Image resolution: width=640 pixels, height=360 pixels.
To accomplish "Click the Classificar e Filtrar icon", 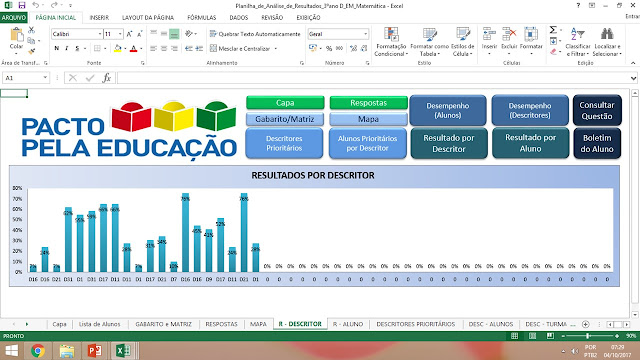I will (578, 34).
